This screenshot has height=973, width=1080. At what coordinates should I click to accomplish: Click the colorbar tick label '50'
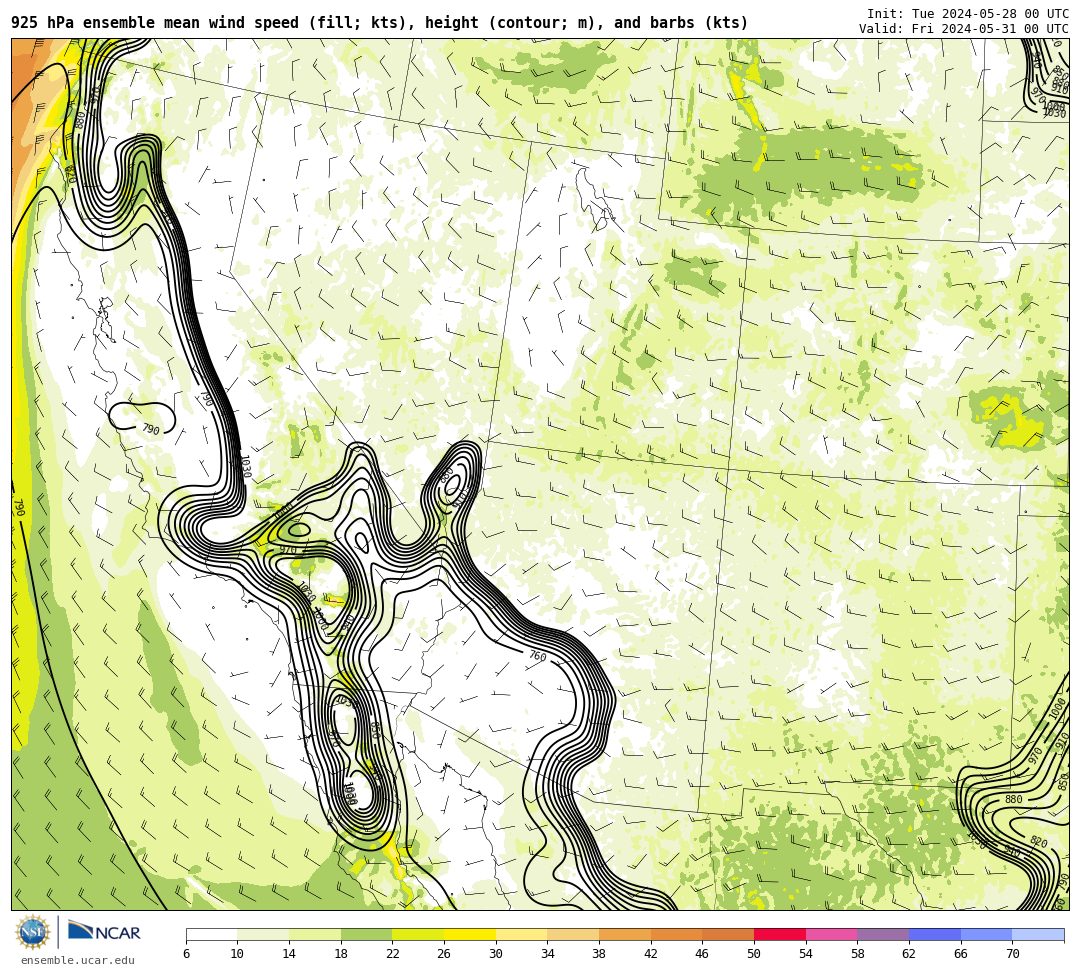(x=754, y=954)
